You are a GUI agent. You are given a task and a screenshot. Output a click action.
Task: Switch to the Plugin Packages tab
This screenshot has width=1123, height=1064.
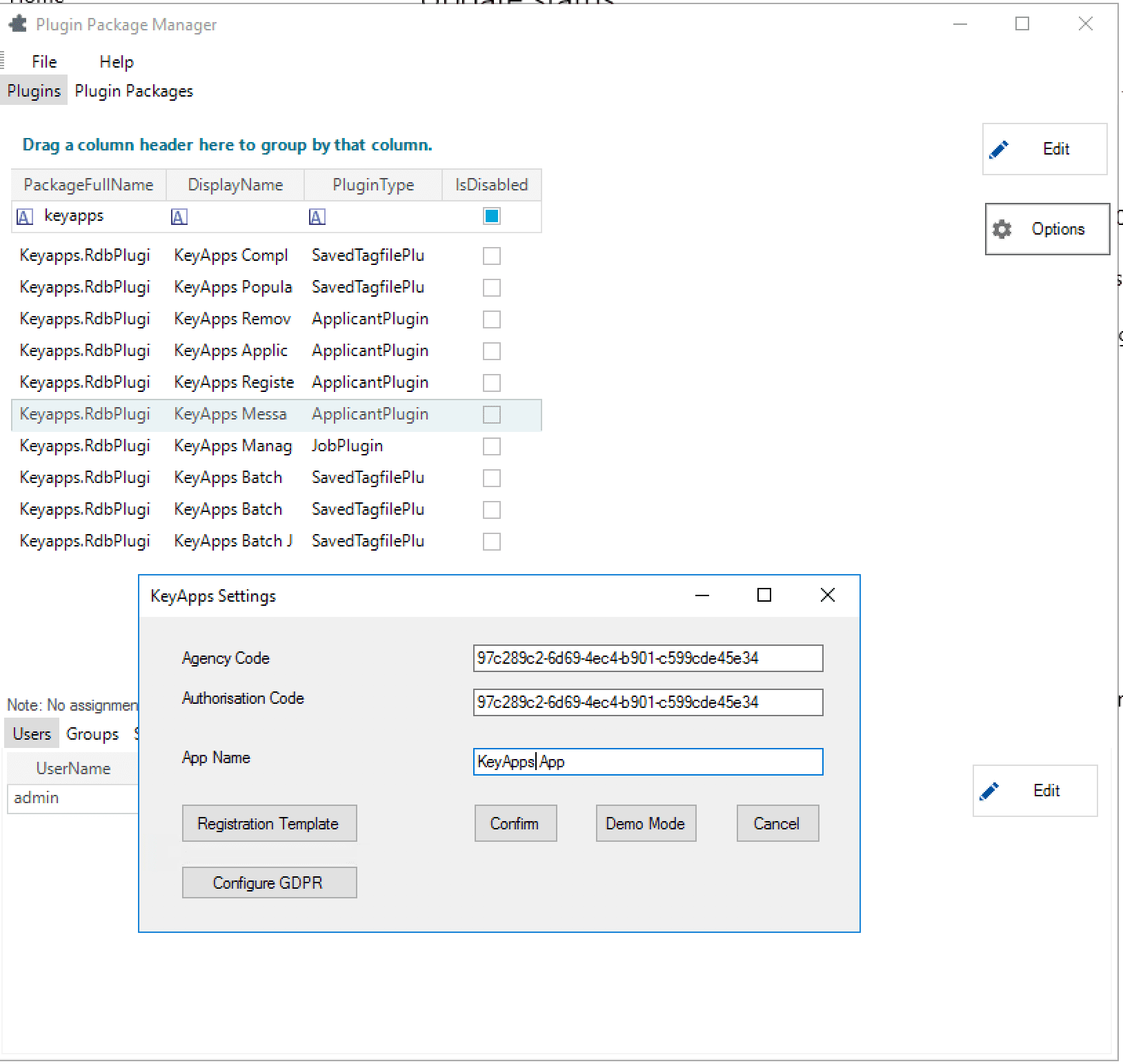point(134,91)
